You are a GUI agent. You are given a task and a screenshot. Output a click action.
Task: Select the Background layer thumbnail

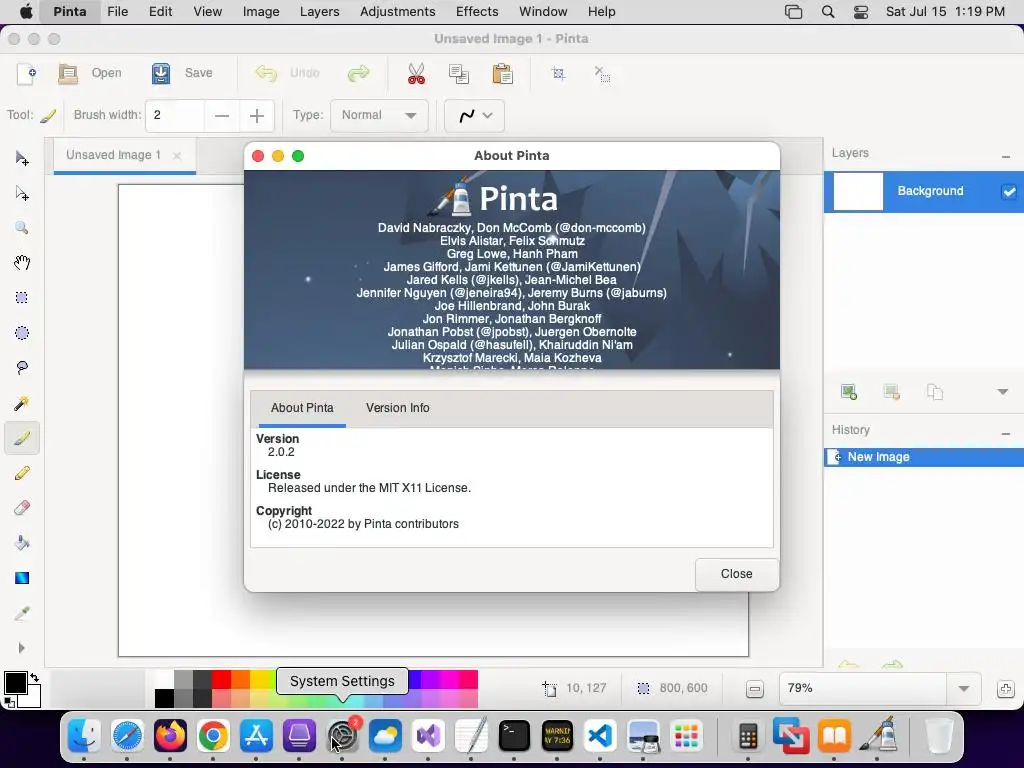[x=858, y=191]
